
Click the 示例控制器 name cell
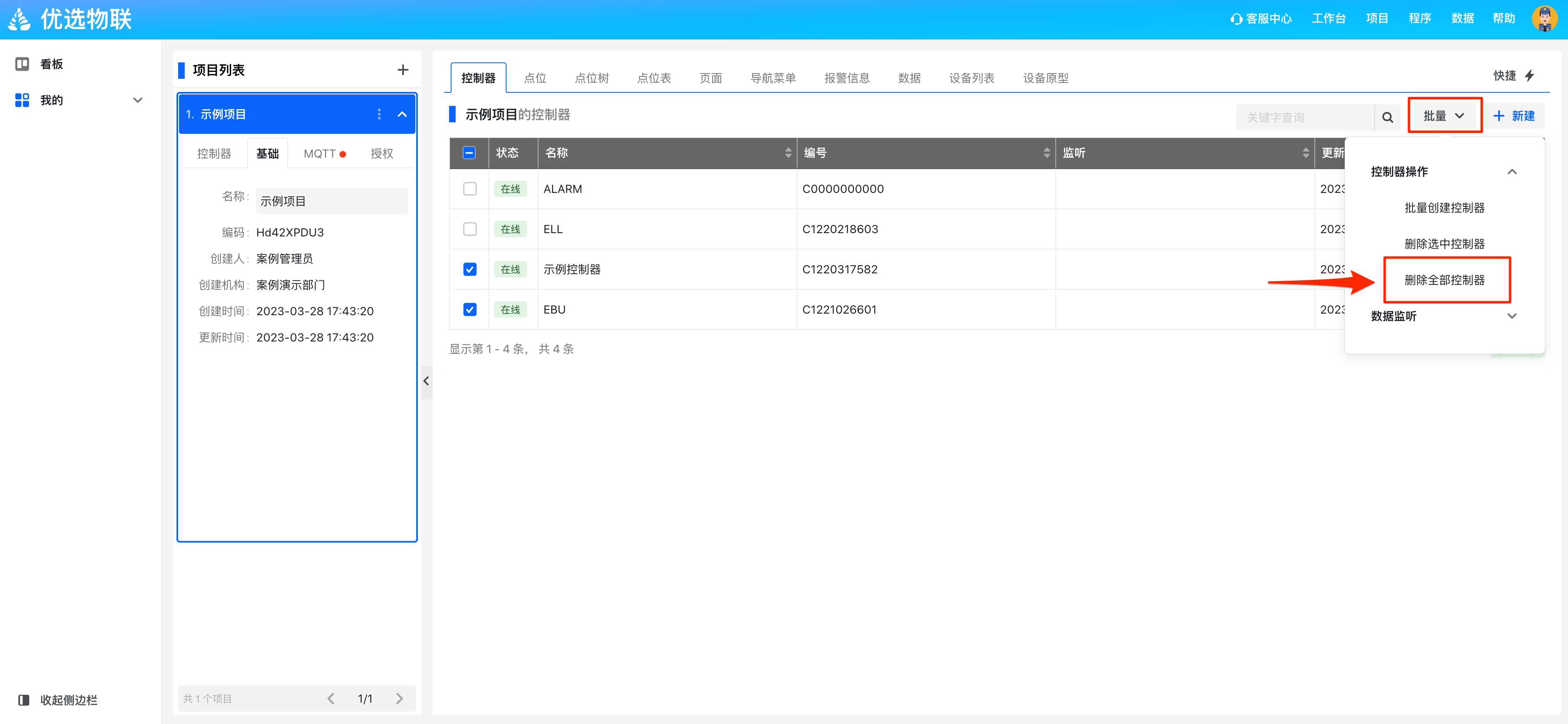pos(667,269)
